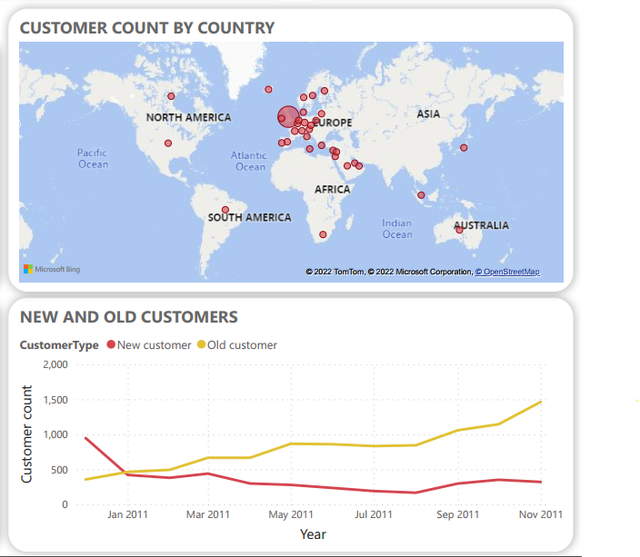
Task: Select the Singapore customer bubble
Action: [421, 195]
